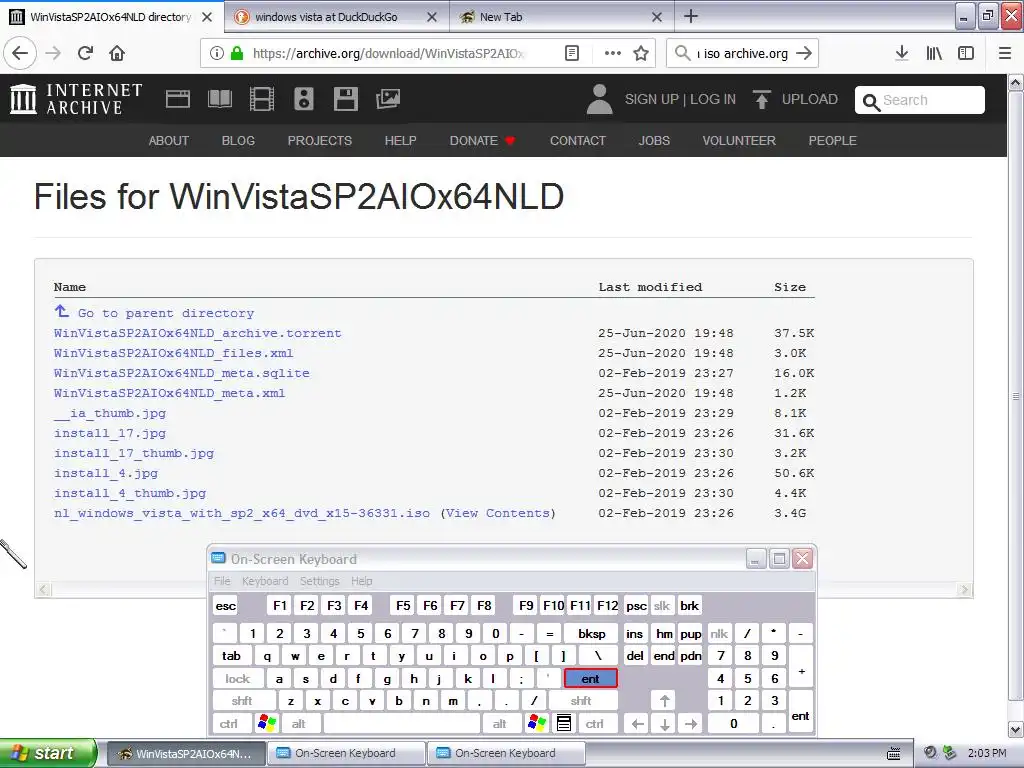The height and width of the screenshot is (768, 1024).
Task: Toggle the lock (caps) key
Action: tap(238, 679)
